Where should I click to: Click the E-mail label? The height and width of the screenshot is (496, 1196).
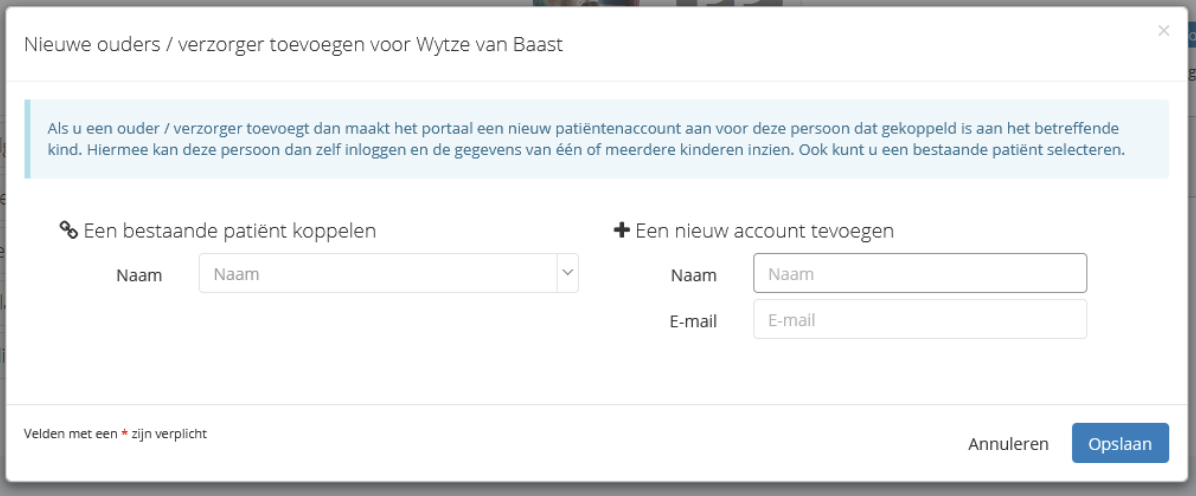693,321
